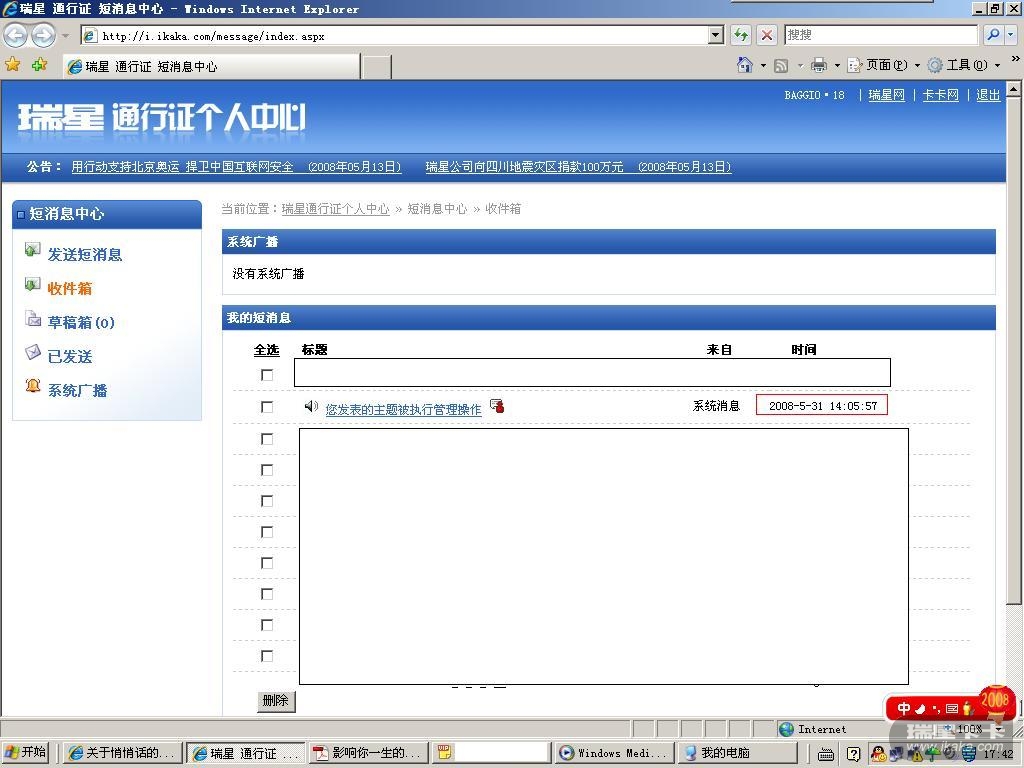
Task: Open the 页面(P) page menu
Action: [884, 65]
